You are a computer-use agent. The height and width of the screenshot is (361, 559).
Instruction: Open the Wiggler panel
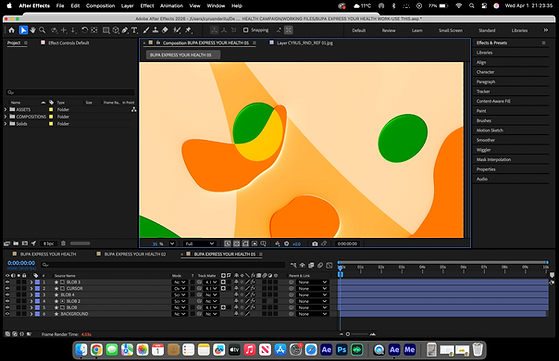[484, 150]
